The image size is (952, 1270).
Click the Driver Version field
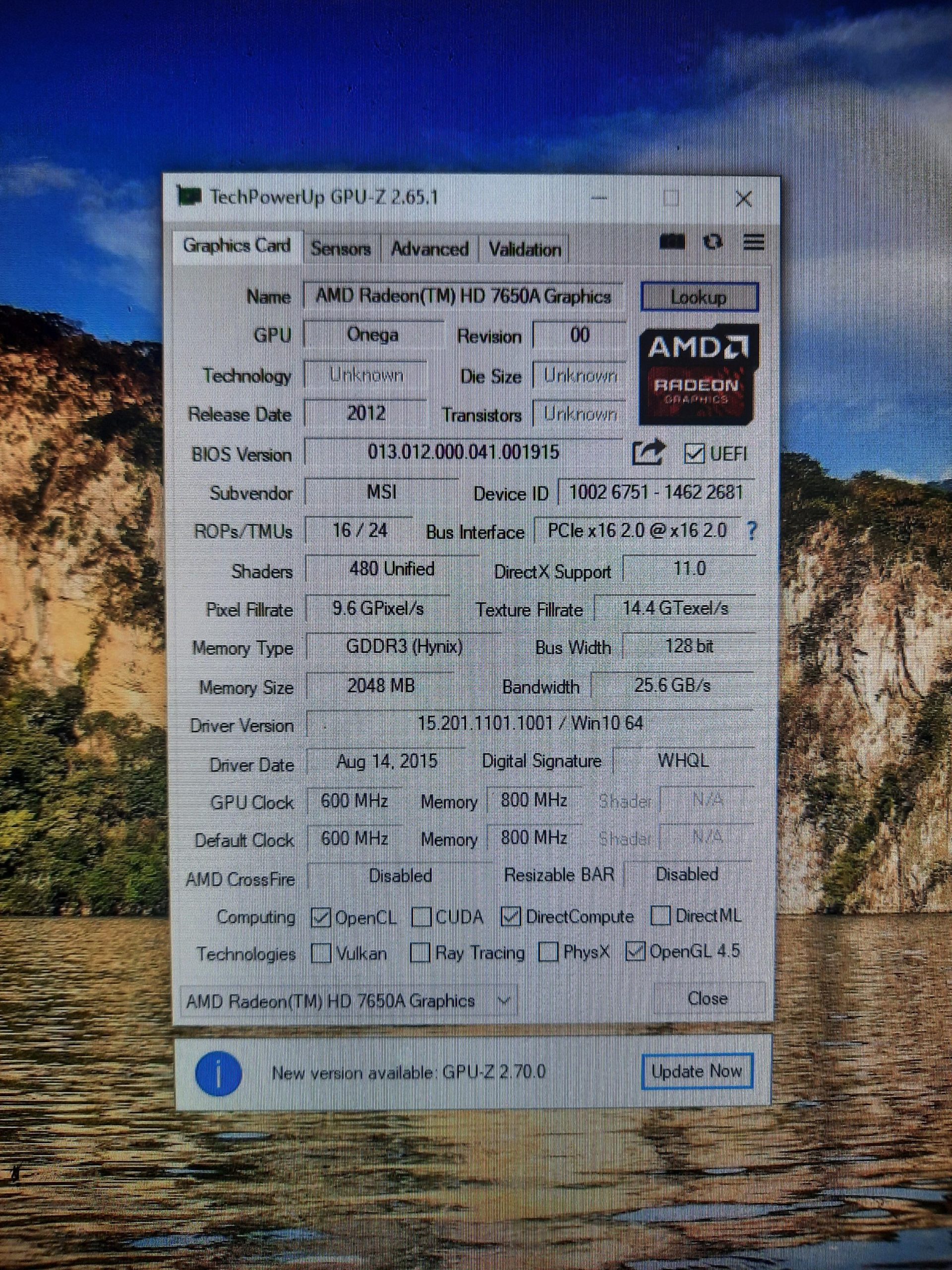[530, 723]
